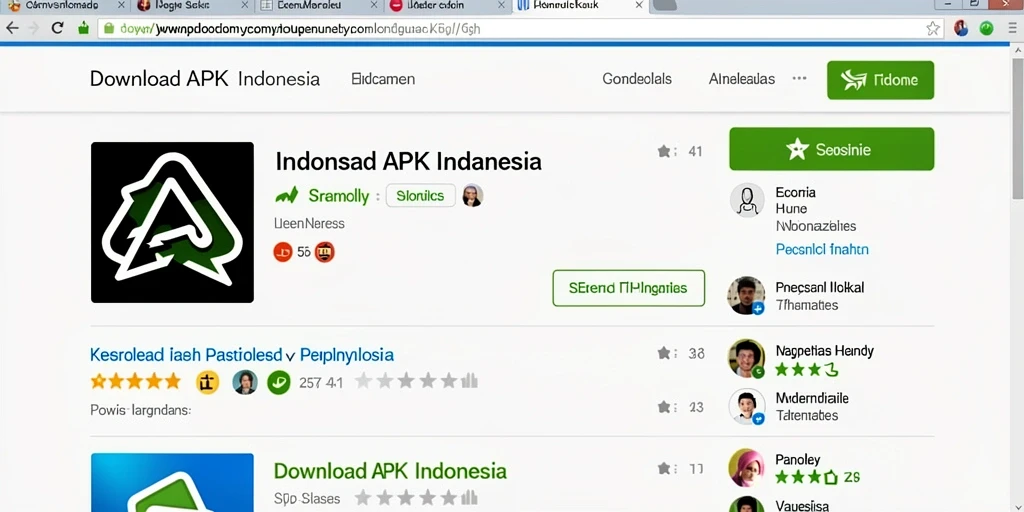Click the green Fidome button
1024x512 pixels.
[880, 80]
